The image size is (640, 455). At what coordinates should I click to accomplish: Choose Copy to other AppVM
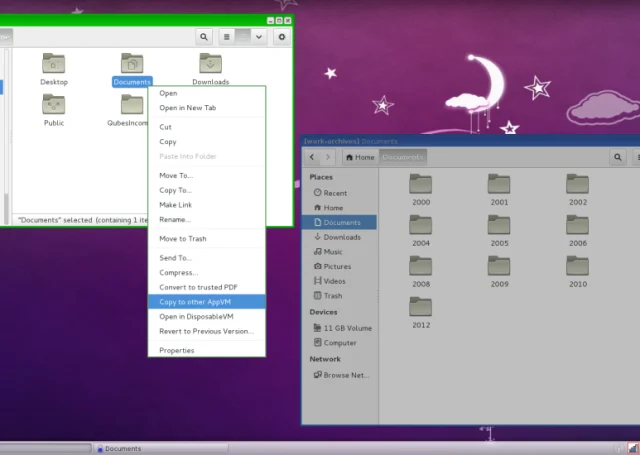(x=206, y=301)
